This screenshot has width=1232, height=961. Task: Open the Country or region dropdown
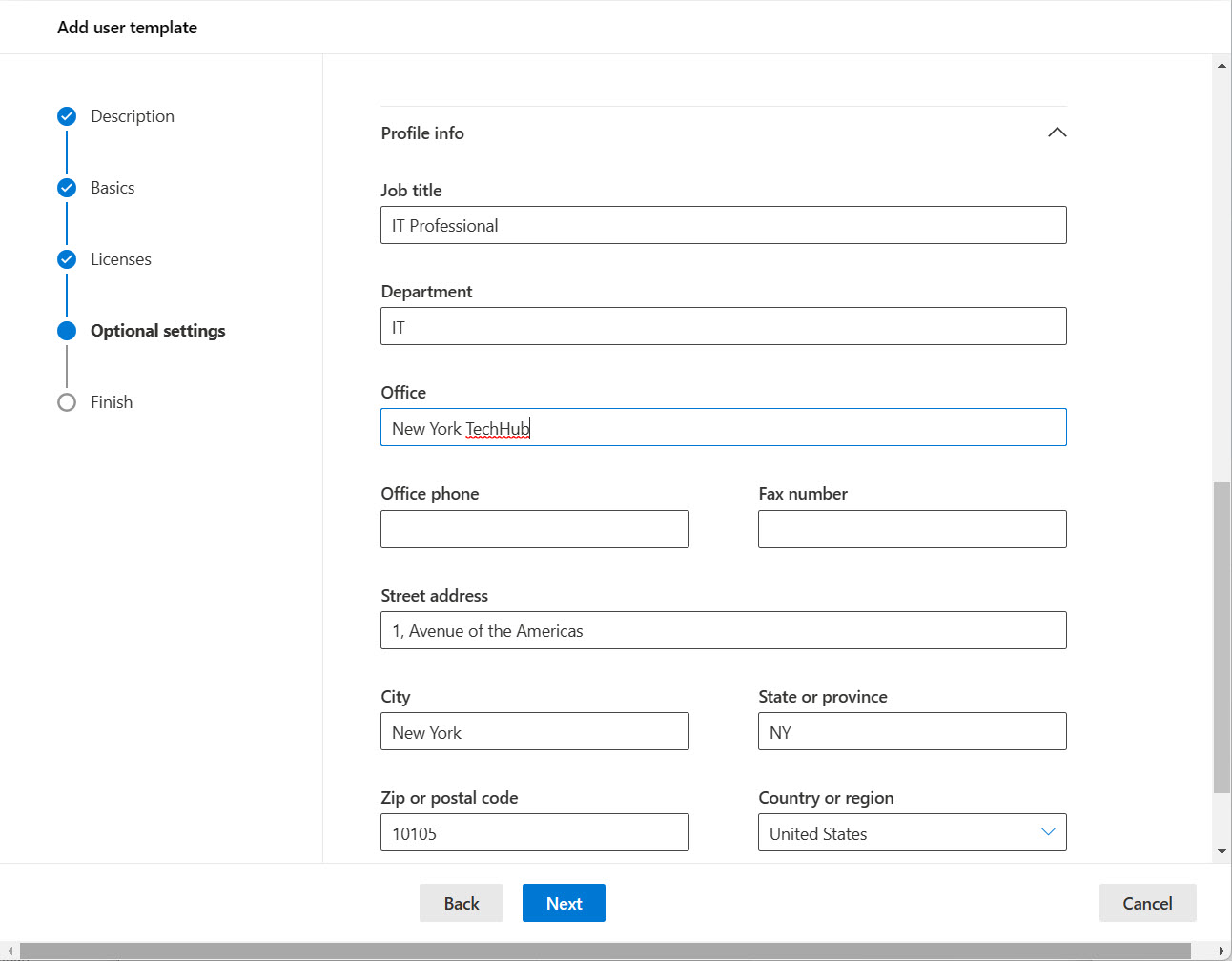[x=912, y=832]
